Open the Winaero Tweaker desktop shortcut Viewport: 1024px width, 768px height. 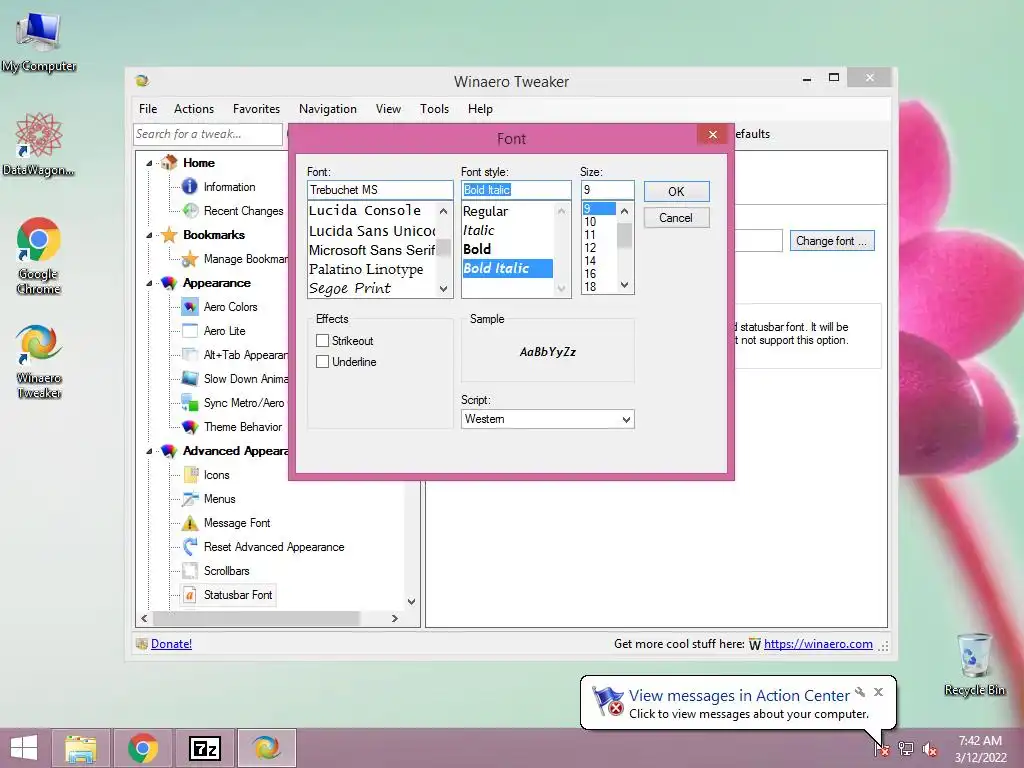pos(39,359)
